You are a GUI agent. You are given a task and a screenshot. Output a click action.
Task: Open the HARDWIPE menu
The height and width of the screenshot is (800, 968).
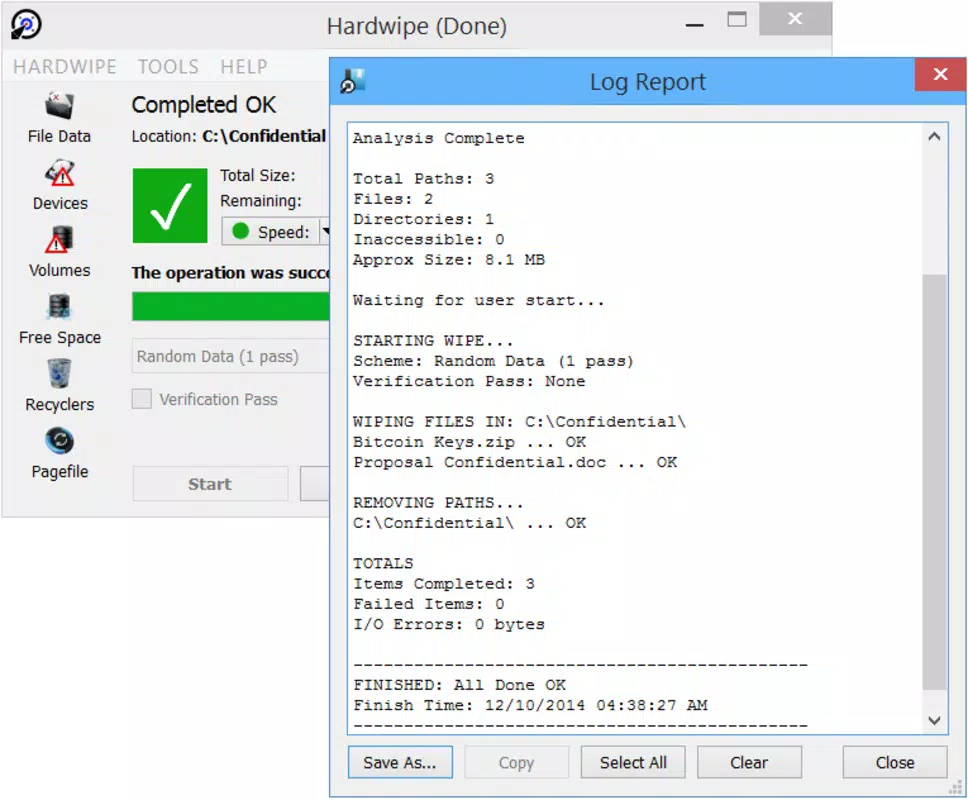(x=65, y=67)
